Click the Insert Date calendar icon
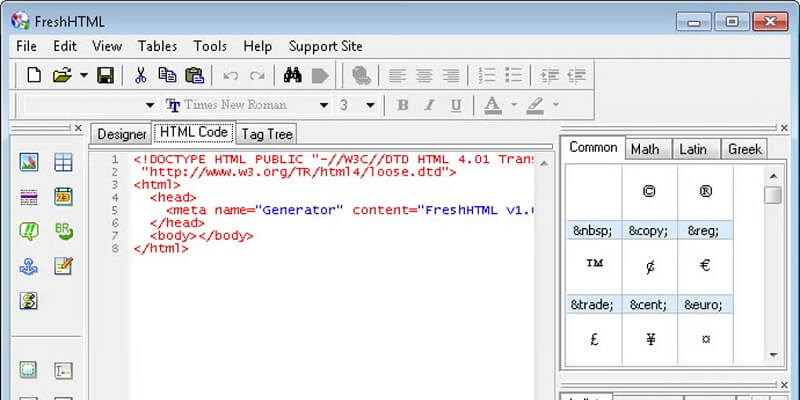800x400 pixels. [63, 197]
